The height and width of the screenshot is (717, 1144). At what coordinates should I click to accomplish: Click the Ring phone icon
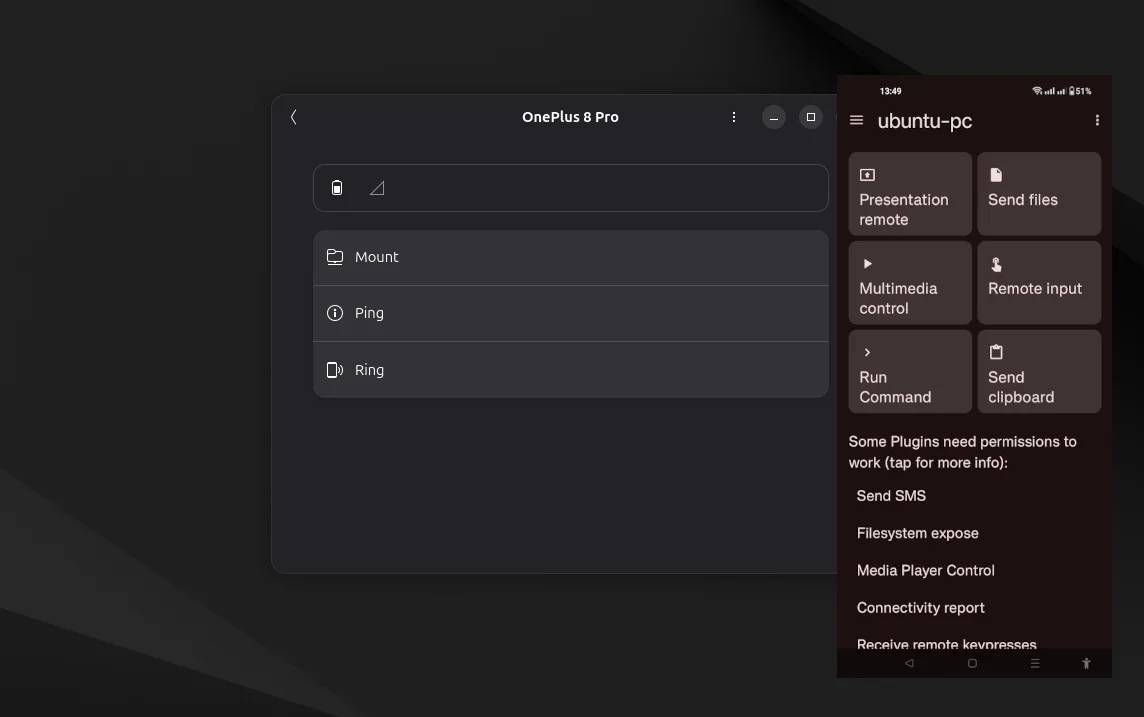click(334, 369)
